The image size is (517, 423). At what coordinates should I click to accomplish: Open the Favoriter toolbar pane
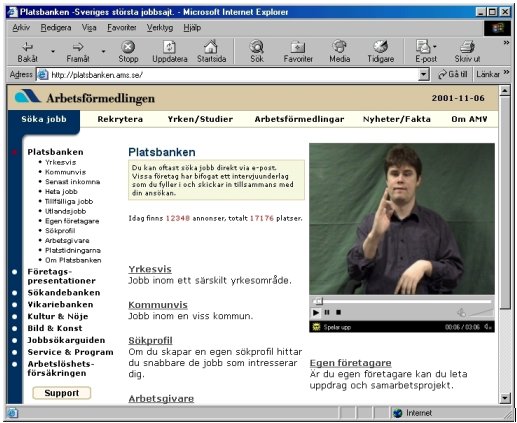point(298,52)
